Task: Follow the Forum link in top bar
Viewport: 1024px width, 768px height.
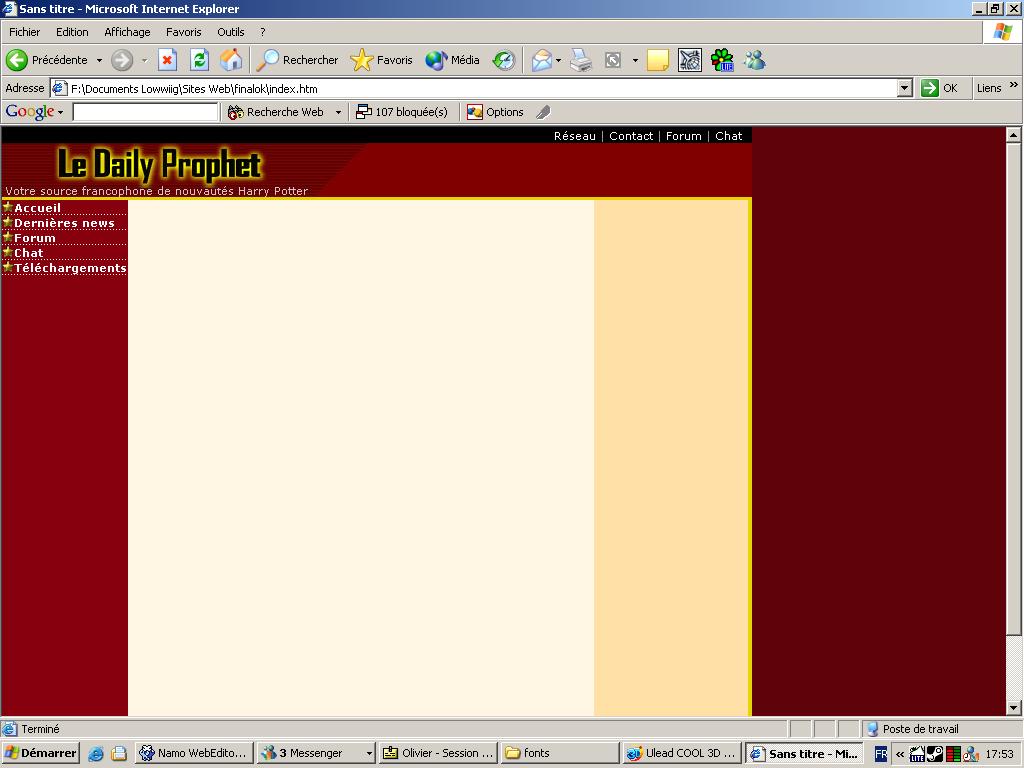Action: 684,136
